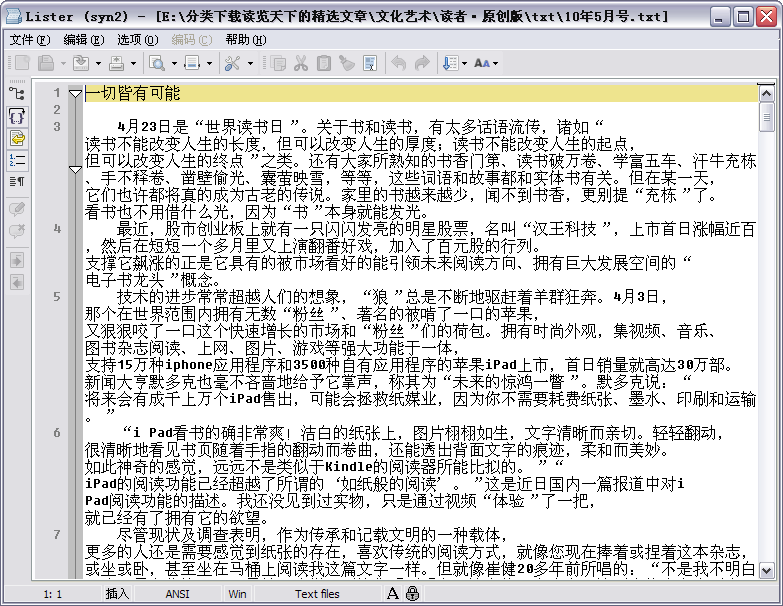Click the outdent left arrow icon
The width and height of the screenshot is (783, 606).
(17, 283)
